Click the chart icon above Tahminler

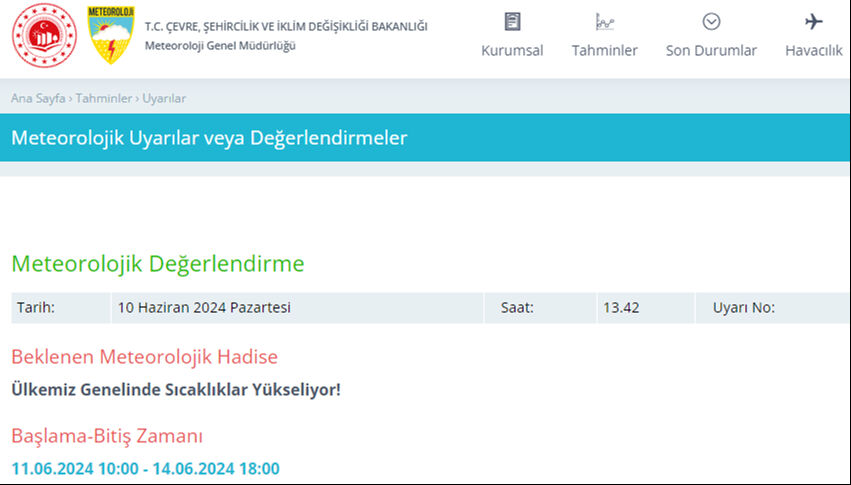point(604,21)
